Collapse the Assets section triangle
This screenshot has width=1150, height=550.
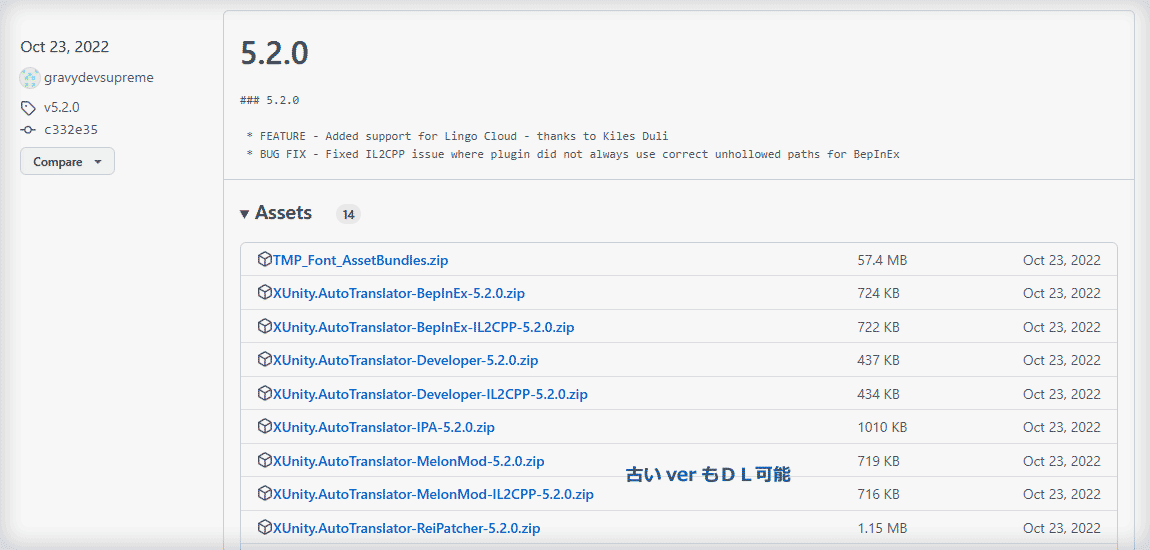click(x=245, y=214)
